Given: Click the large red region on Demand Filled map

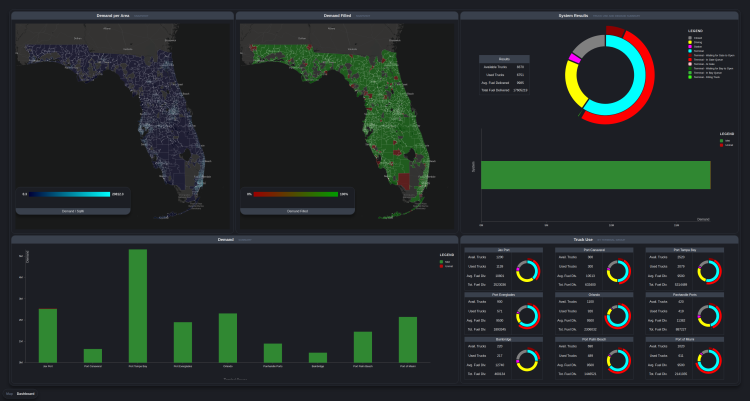Looking at the screenshot, I should (x=404, y=181).
